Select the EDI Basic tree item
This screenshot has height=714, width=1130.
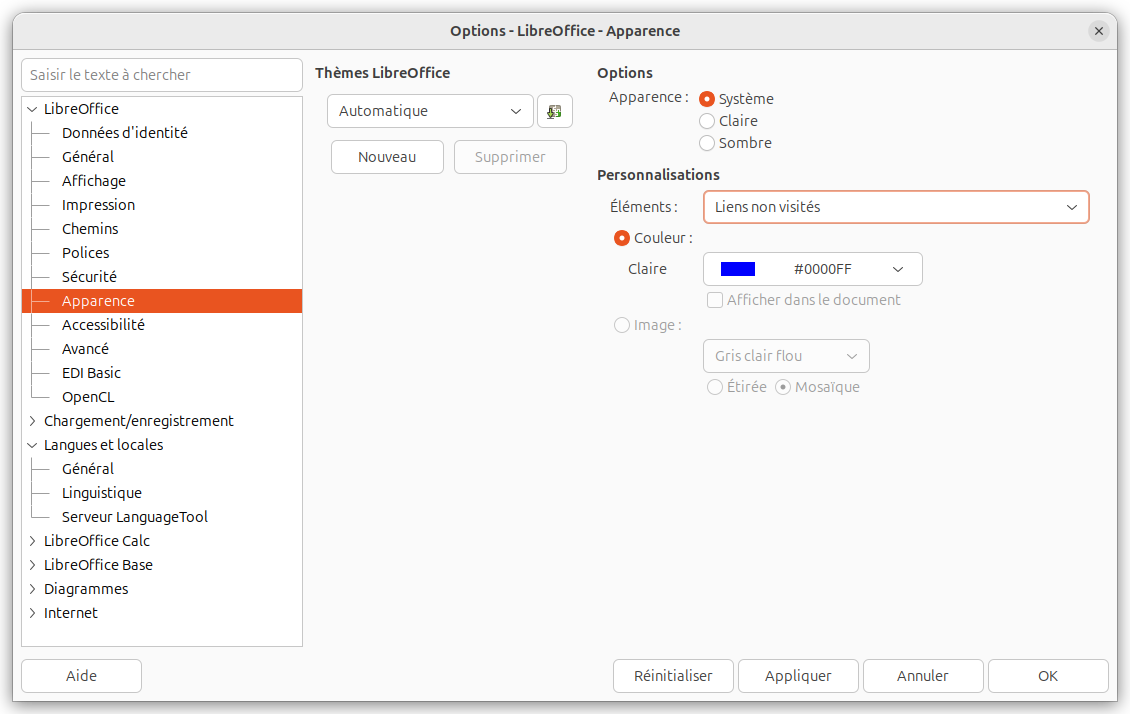pyautogui.click(x=92, y=372)
